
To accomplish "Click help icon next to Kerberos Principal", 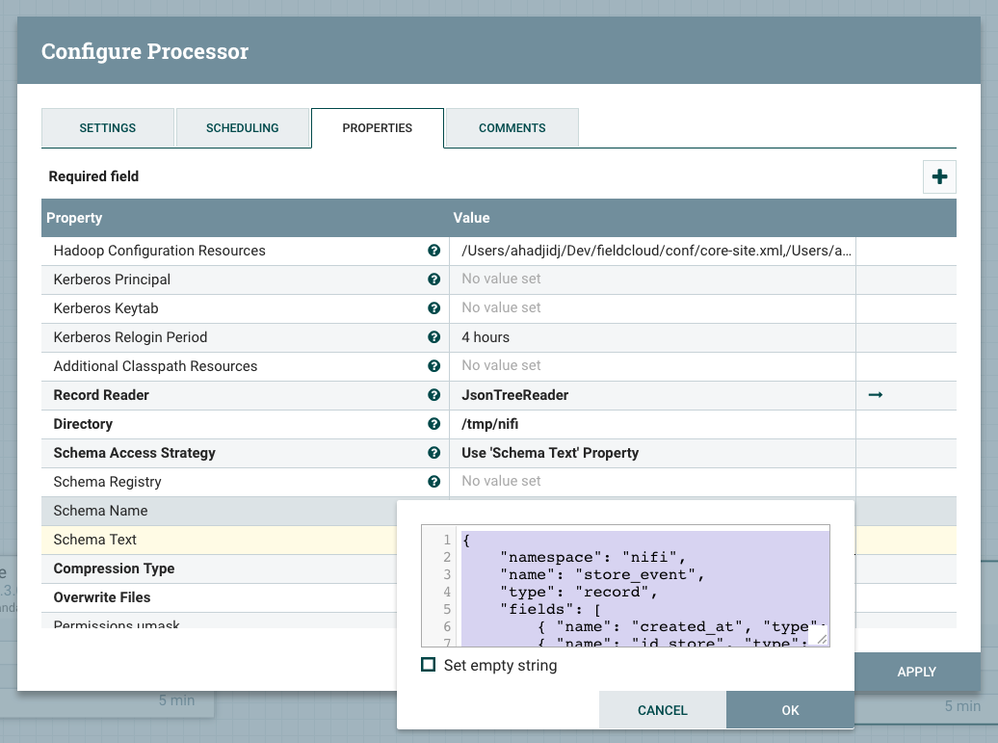I will pos(434,280).
